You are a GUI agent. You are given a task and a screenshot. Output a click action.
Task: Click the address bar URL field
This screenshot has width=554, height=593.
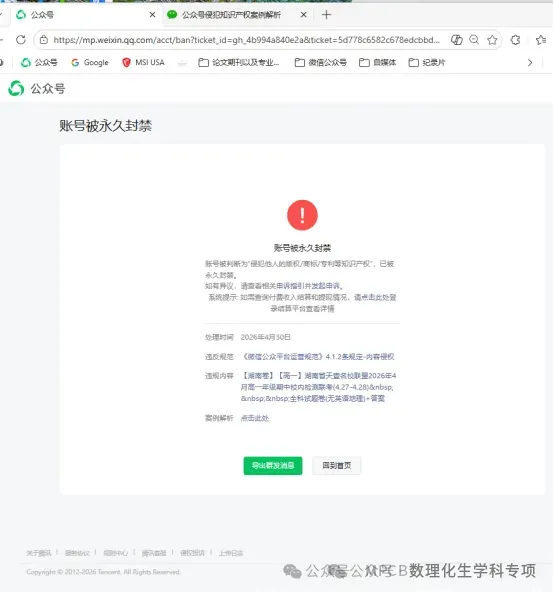click(246, 40)
